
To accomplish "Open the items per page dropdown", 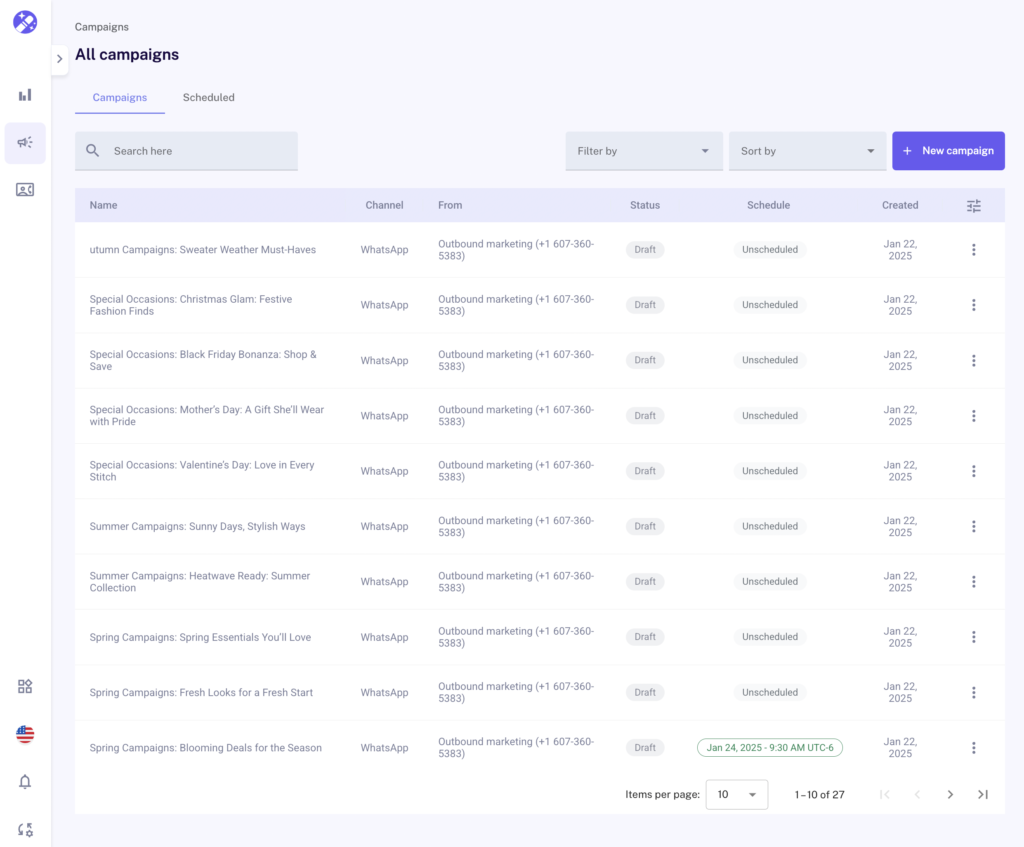I will pos(736,795).
